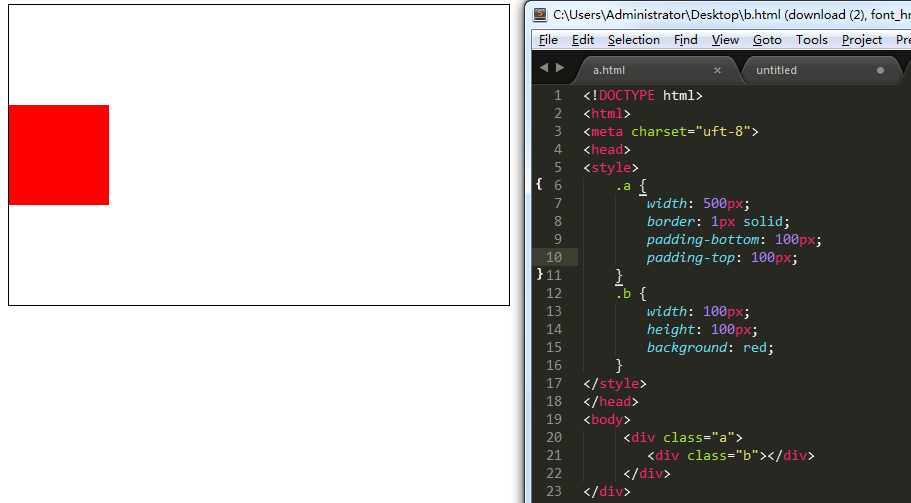Open the Edit menu
The width and height of the screenshot is (911, 503).
[x=583, y=40]
